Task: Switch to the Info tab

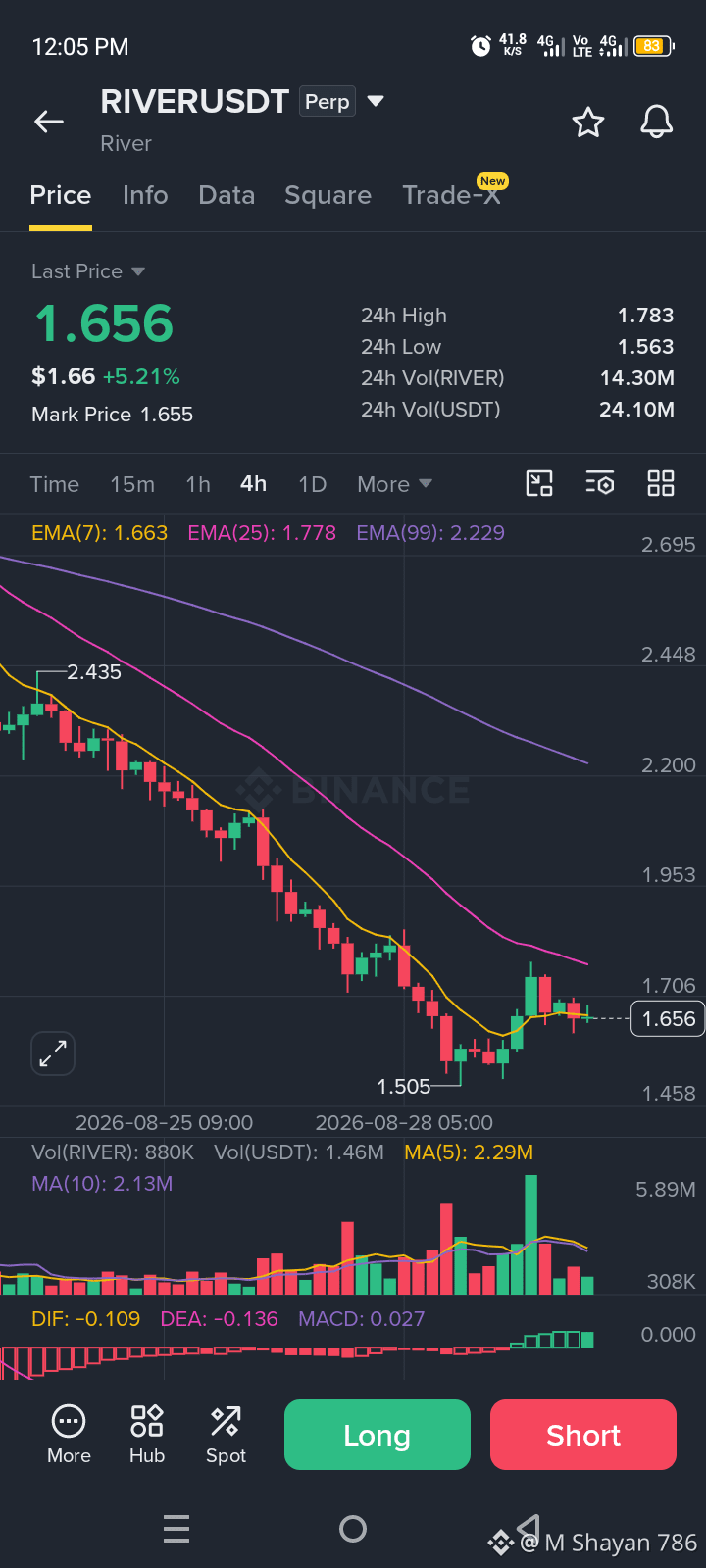Action: click(145, 195)
